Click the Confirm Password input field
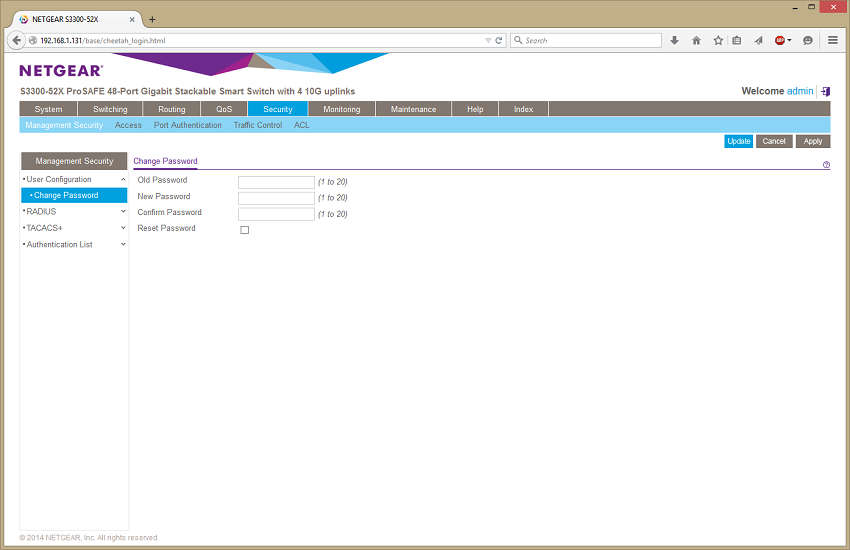The width and height of the screenshot is (850, 550). (276, 214)
